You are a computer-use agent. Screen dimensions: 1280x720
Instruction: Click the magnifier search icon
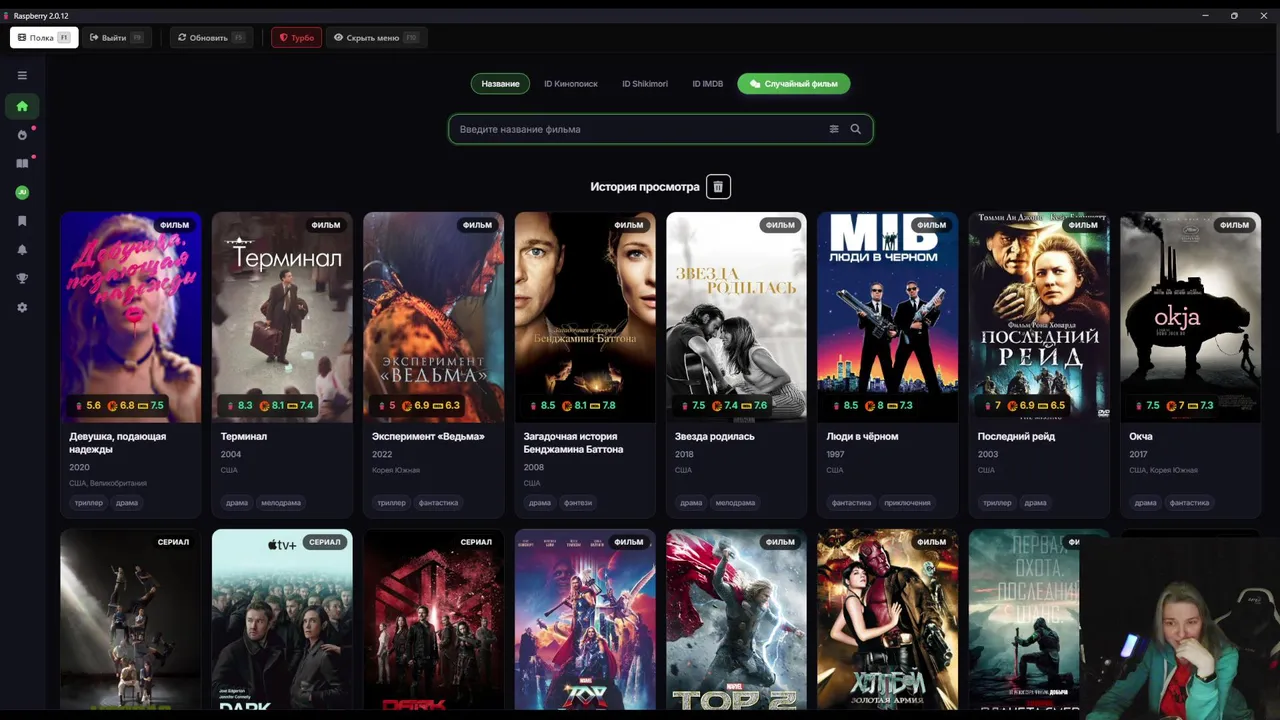pos(855,129)
